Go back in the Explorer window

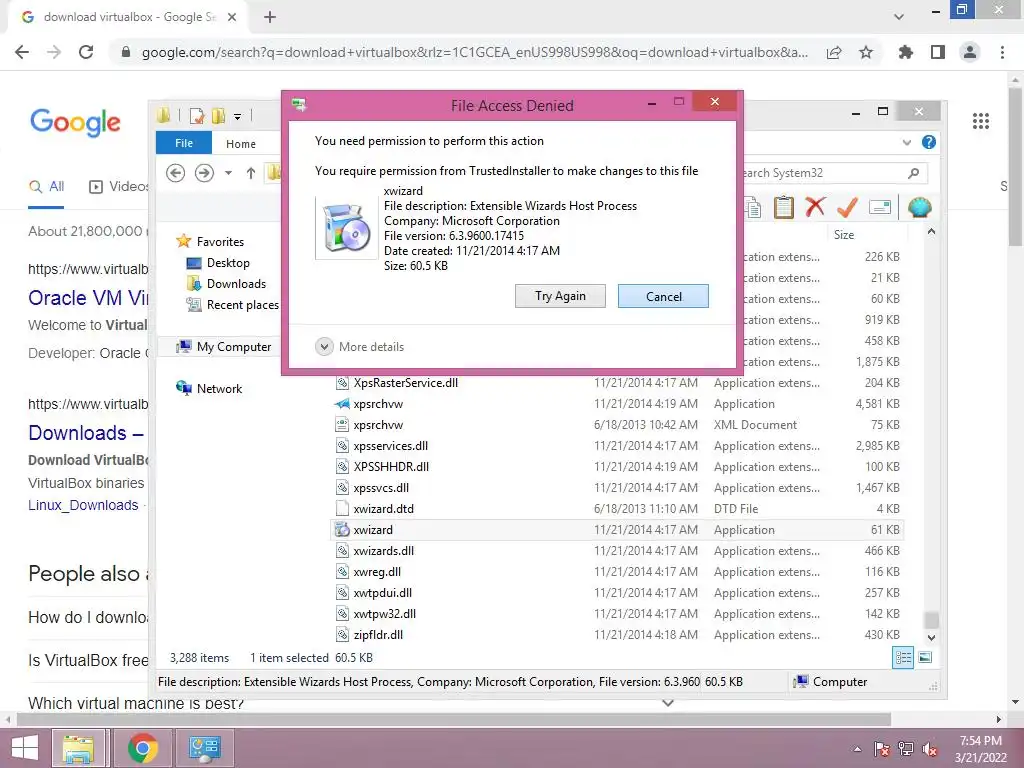(176, 172)
